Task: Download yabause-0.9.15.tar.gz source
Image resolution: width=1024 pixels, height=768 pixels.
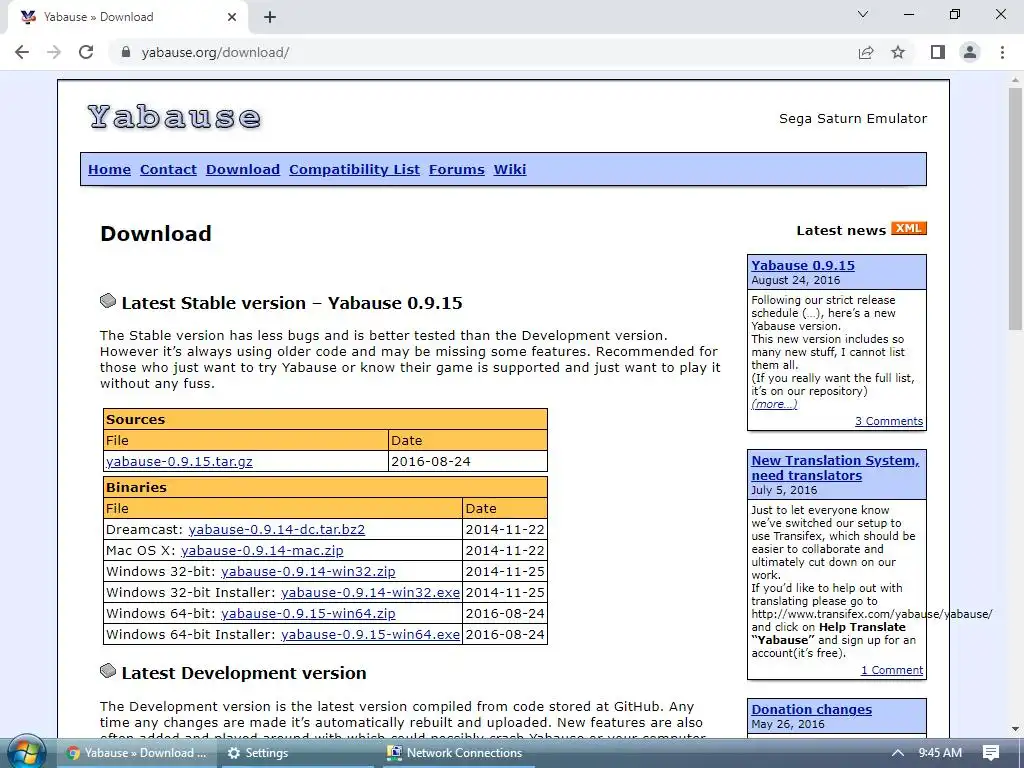Action: 179,461
